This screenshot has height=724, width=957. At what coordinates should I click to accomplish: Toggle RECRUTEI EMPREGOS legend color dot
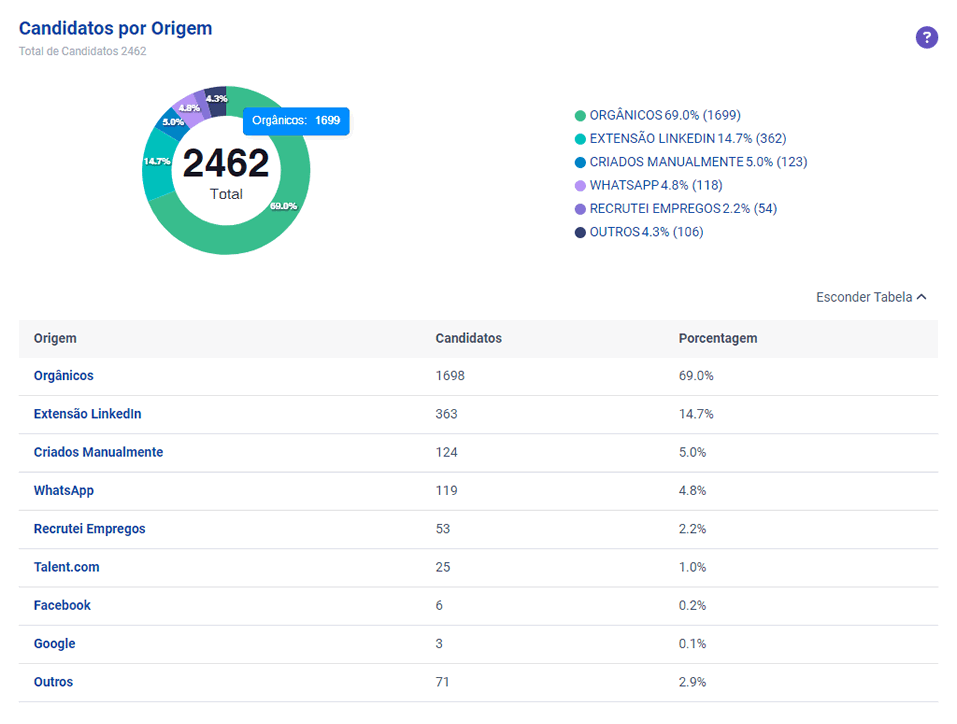pos(580,209)
